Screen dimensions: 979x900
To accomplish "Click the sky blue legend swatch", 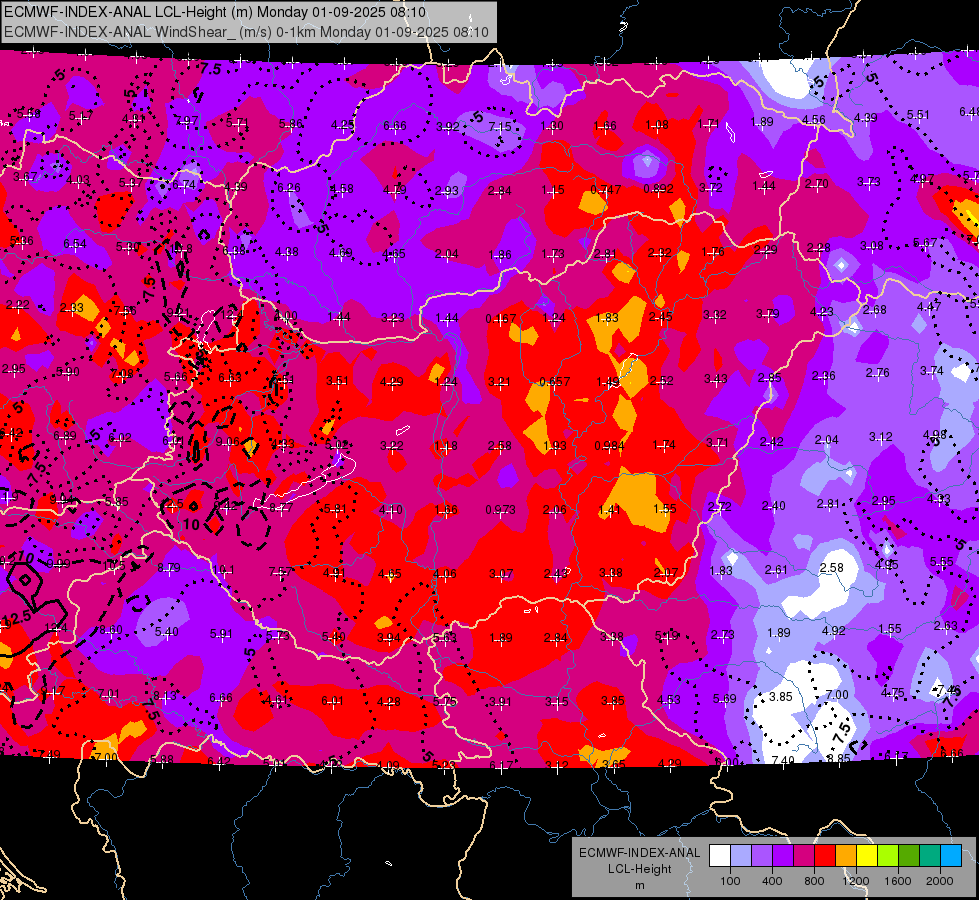I will (x=951, y=856).
